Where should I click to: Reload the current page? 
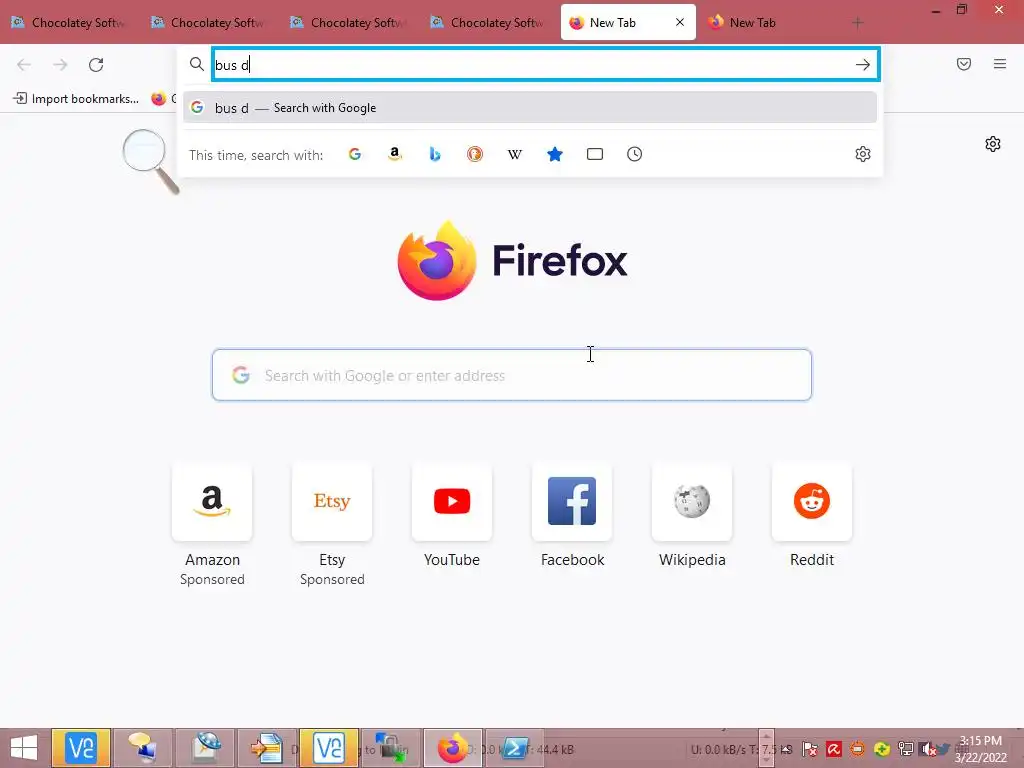pyautogui.click(x=96, y=65)
